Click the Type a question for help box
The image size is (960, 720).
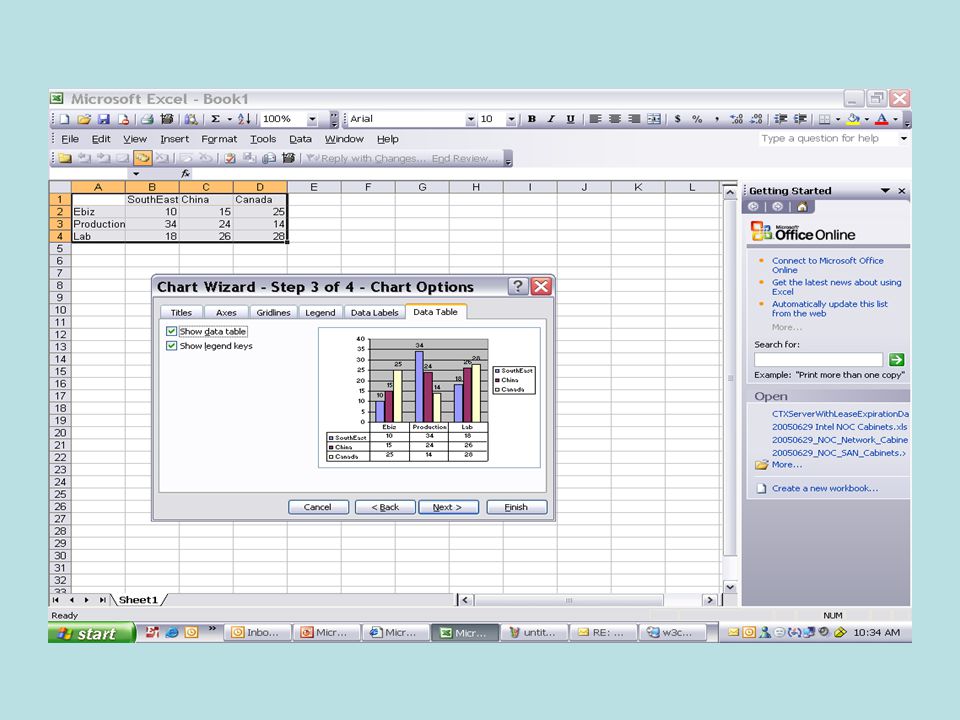(828, 138)
